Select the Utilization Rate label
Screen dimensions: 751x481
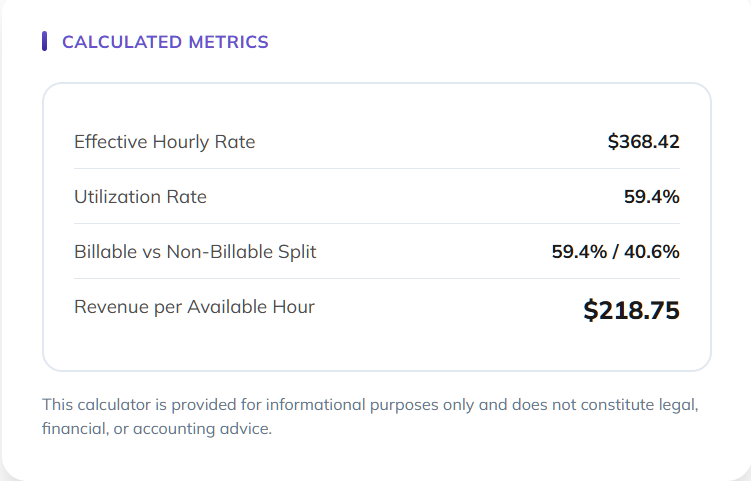pos(140,197)
